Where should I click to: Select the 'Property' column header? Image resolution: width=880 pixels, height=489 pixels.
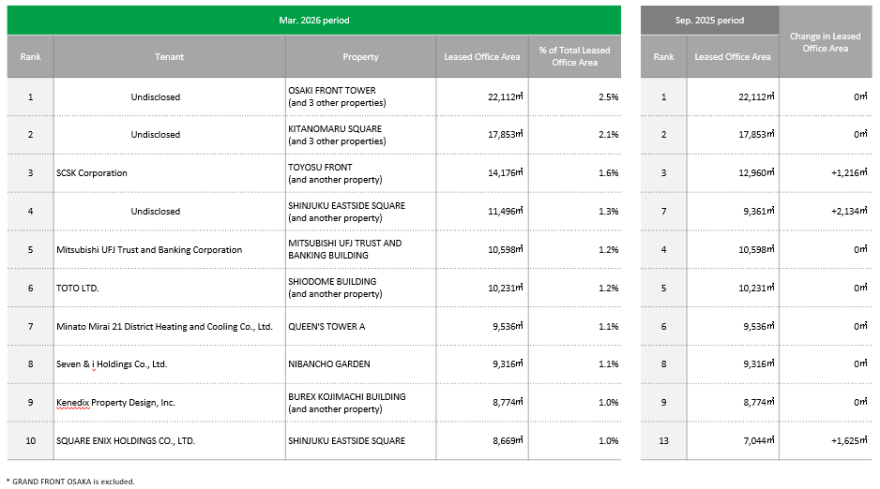tap(360, 57)
